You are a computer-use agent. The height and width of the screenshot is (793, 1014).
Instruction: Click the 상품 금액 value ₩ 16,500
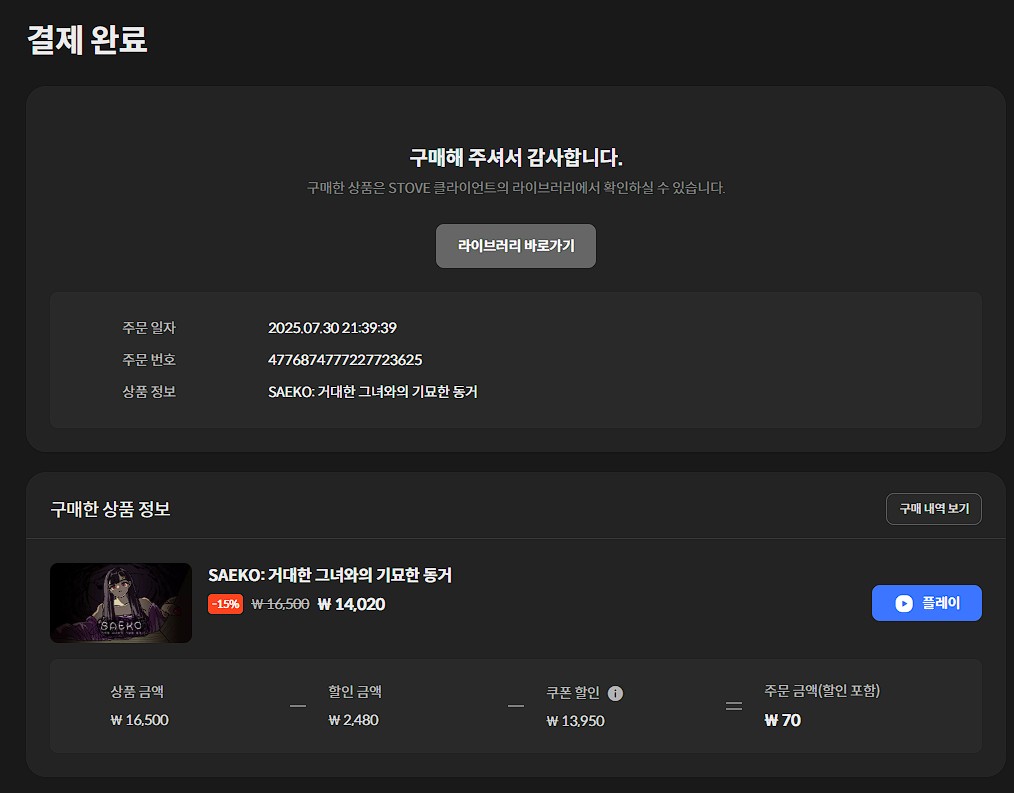pyautogui.click(x=139, y=720)
